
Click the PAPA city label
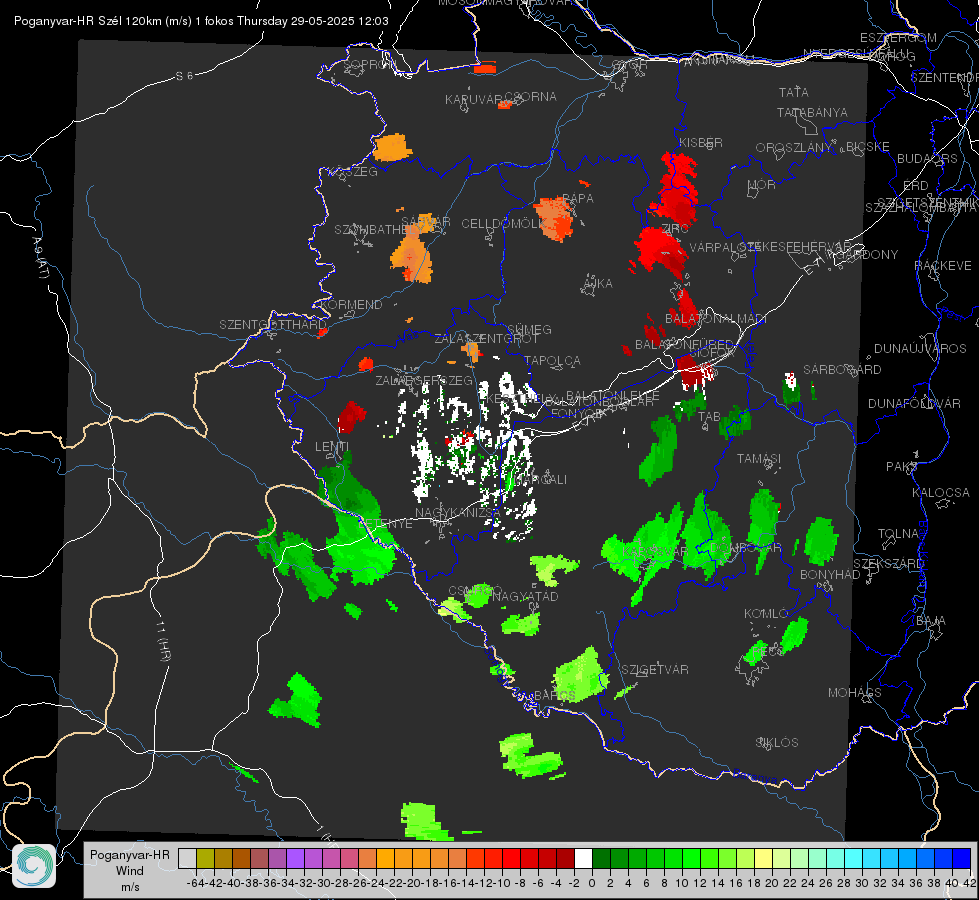tap(578, 198)
